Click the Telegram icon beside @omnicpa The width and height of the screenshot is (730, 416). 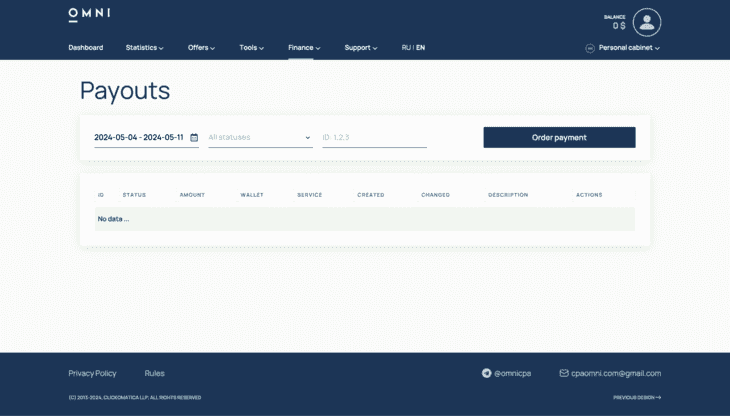coord(487,373)
